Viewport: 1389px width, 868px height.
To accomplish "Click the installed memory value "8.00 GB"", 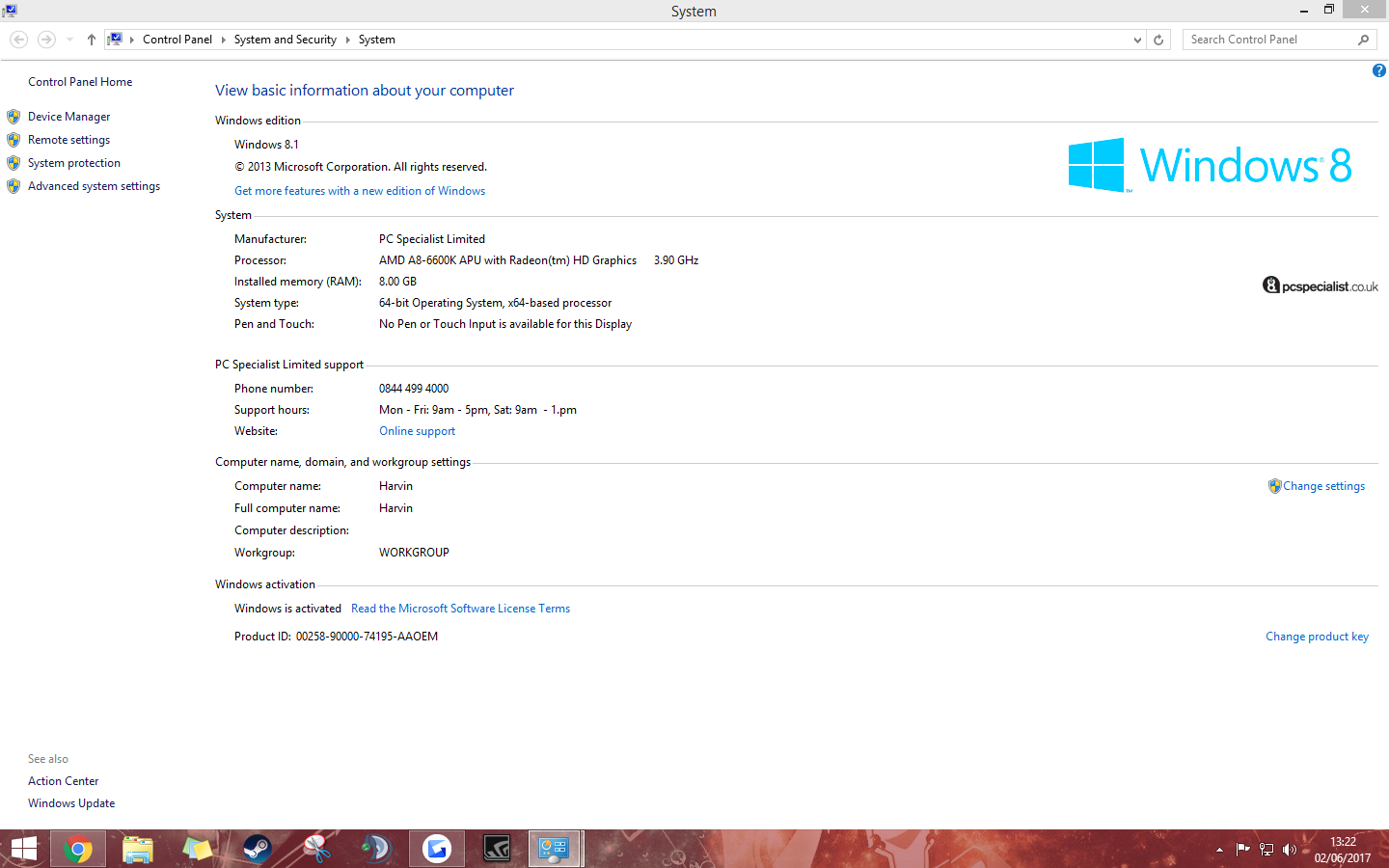I will (x=397, y=282).
